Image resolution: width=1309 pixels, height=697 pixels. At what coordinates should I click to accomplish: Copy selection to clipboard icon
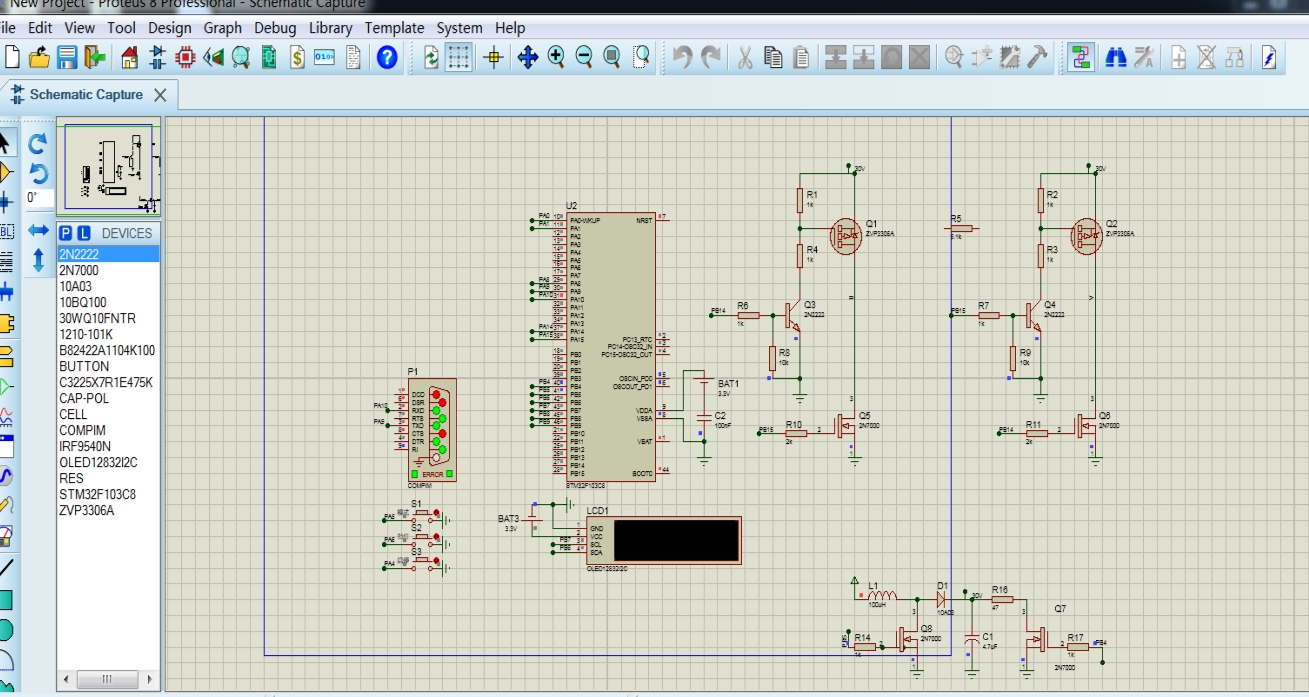click(773, 57)
